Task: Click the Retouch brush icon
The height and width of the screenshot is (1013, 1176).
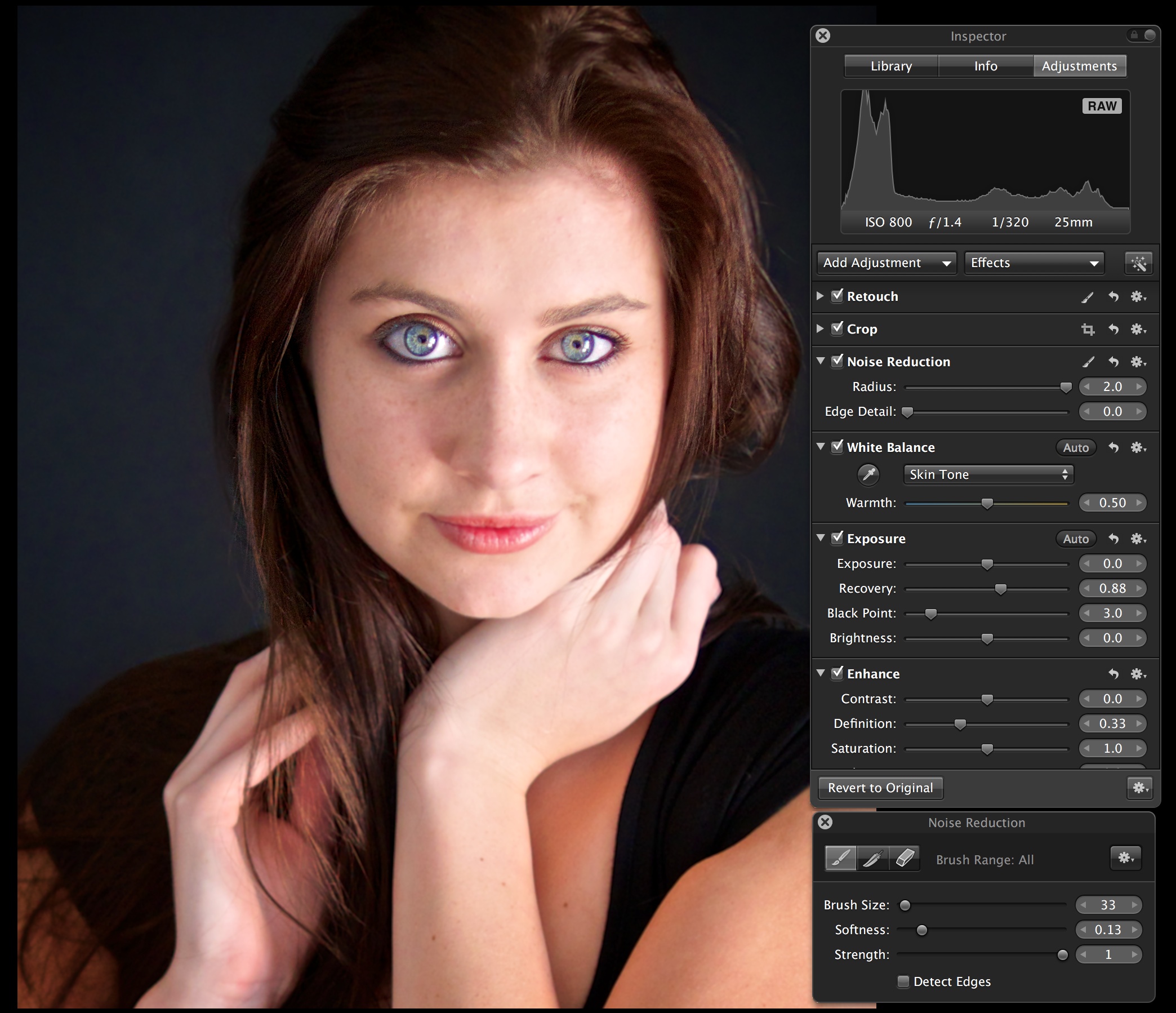Action: coord(1088,297)
